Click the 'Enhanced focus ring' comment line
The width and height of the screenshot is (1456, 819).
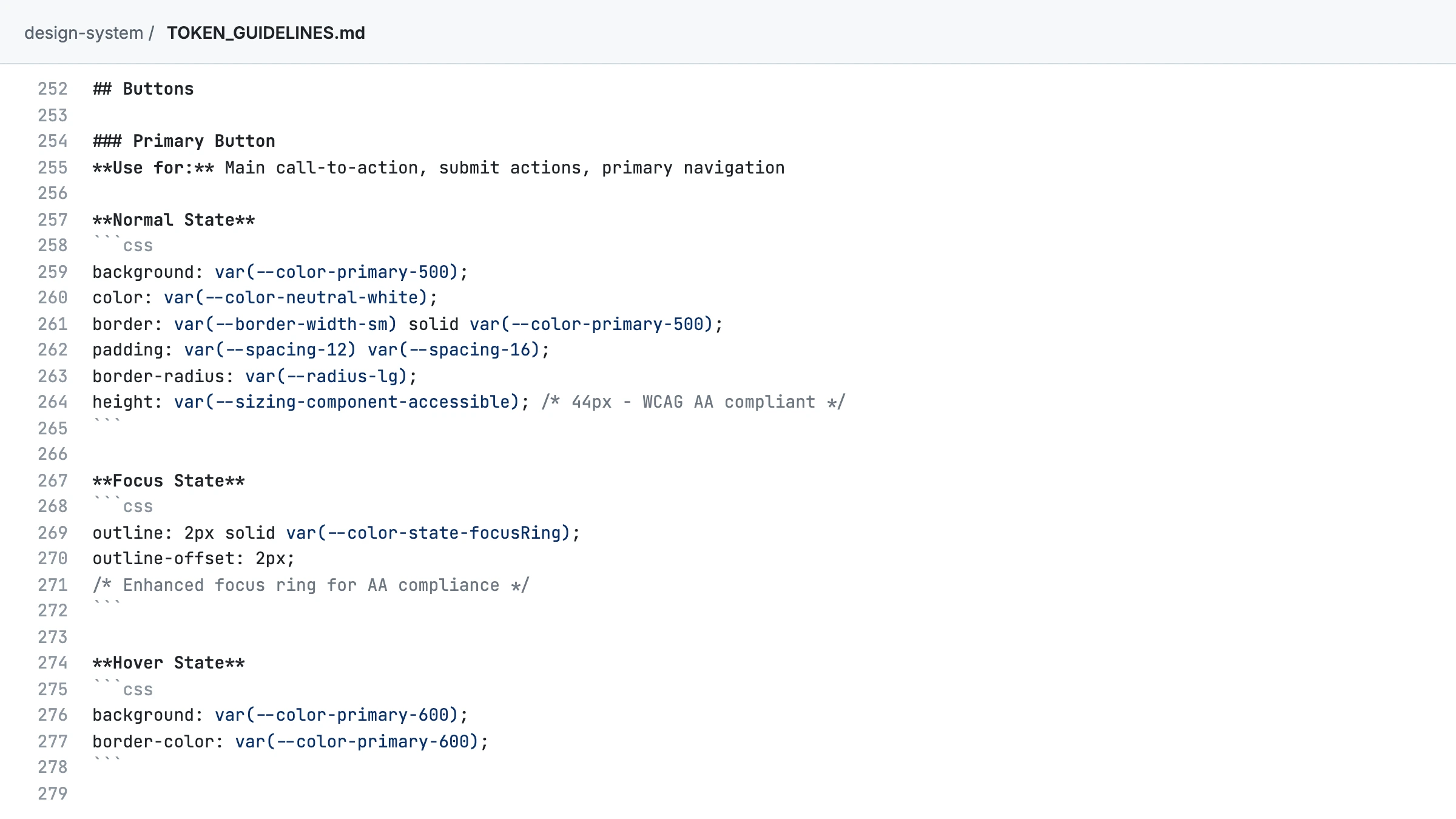[311, 585]
